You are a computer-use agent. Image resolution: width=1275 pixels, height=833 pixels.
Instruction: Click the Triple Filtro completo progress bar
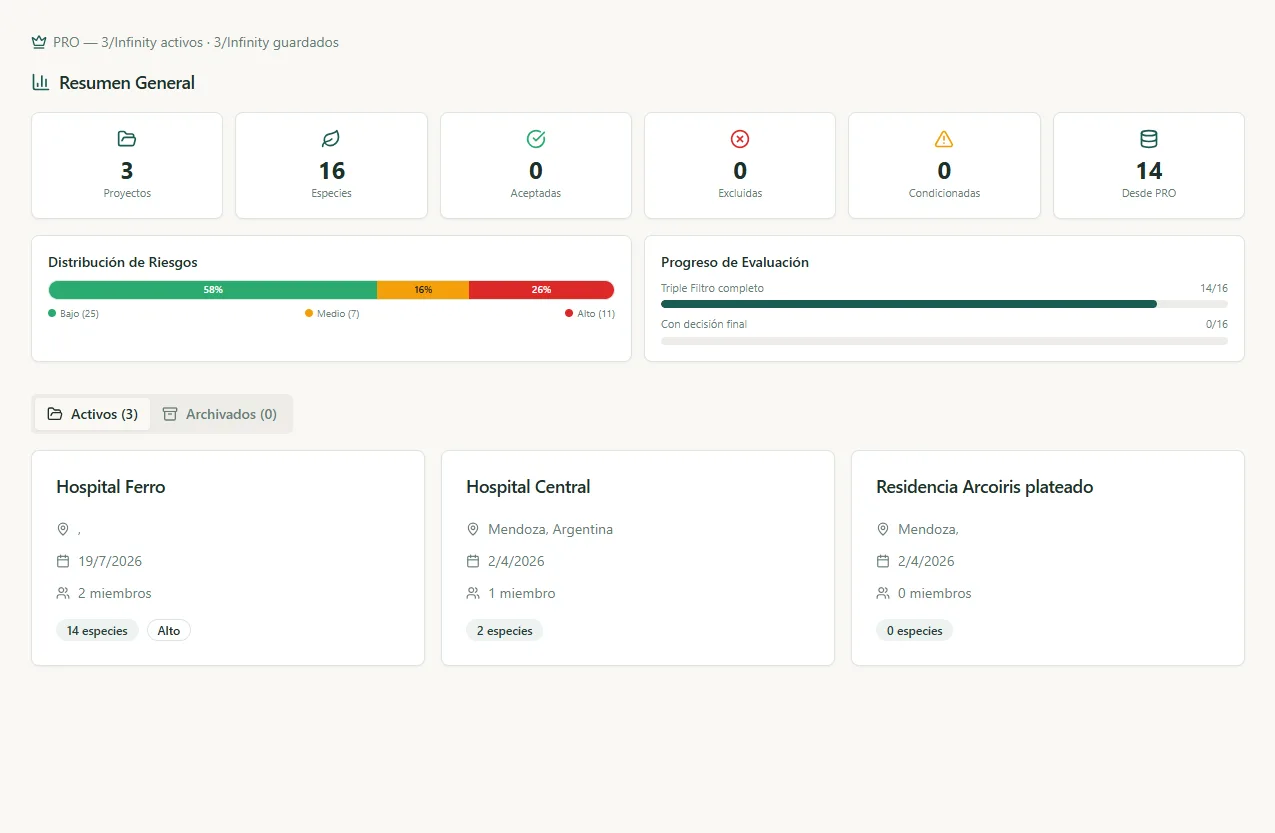click(944, 304)
